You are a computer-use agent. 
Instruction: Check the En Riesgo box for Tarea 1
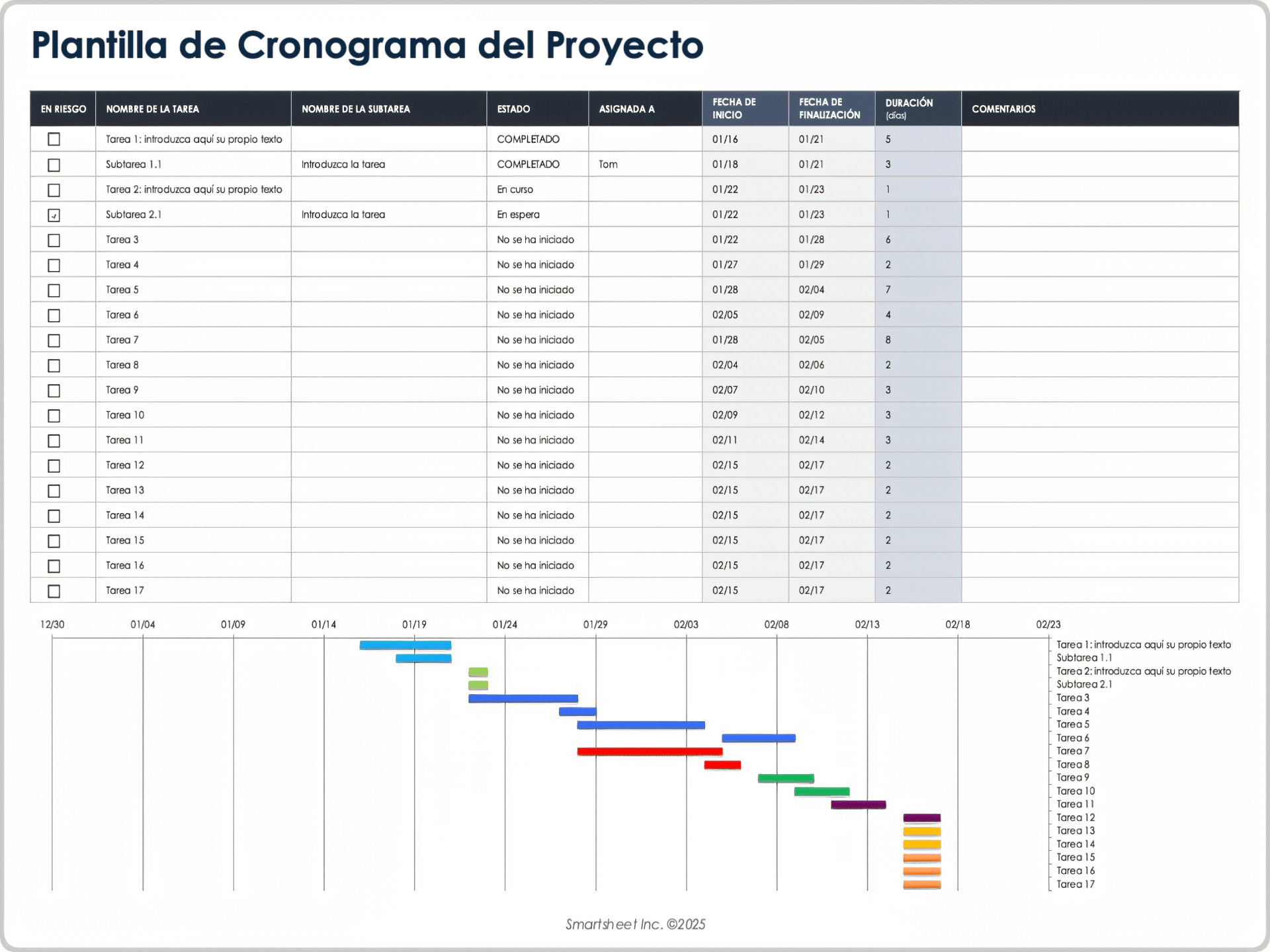point(54,139)
